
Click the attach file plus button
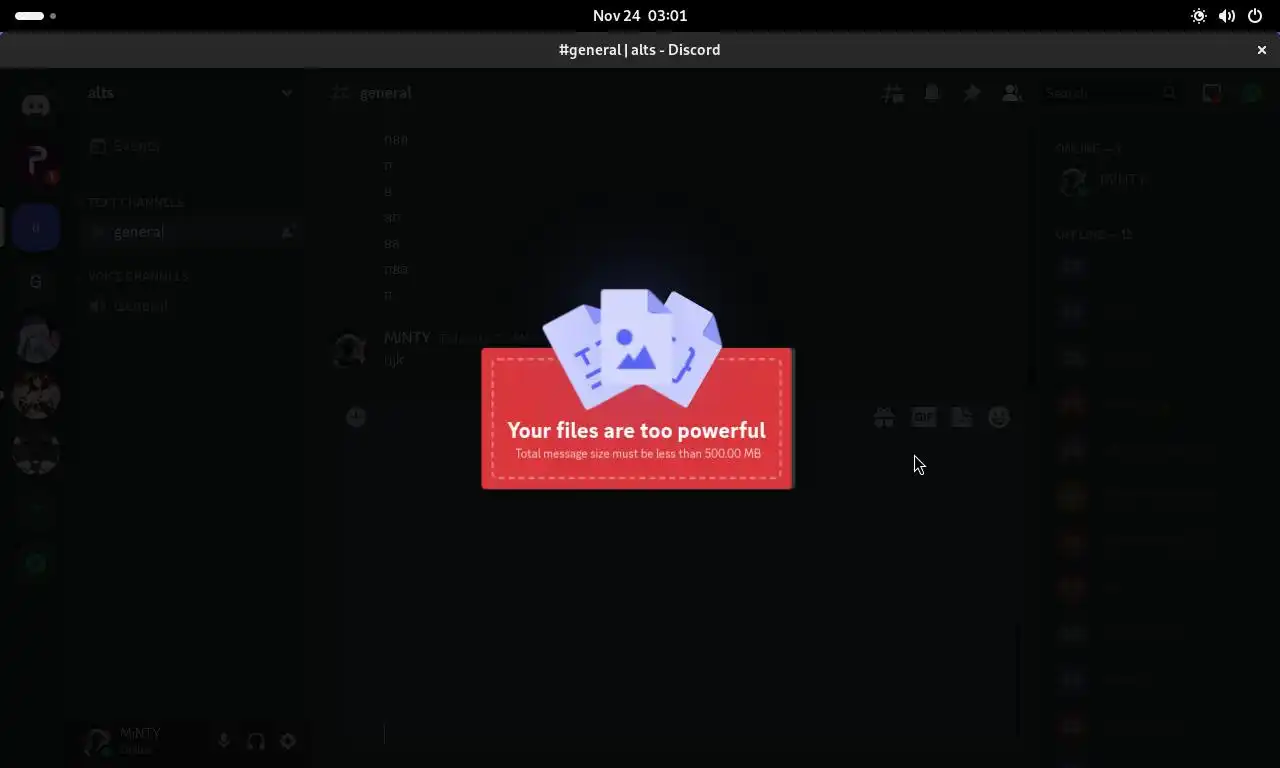pos(356,417)
